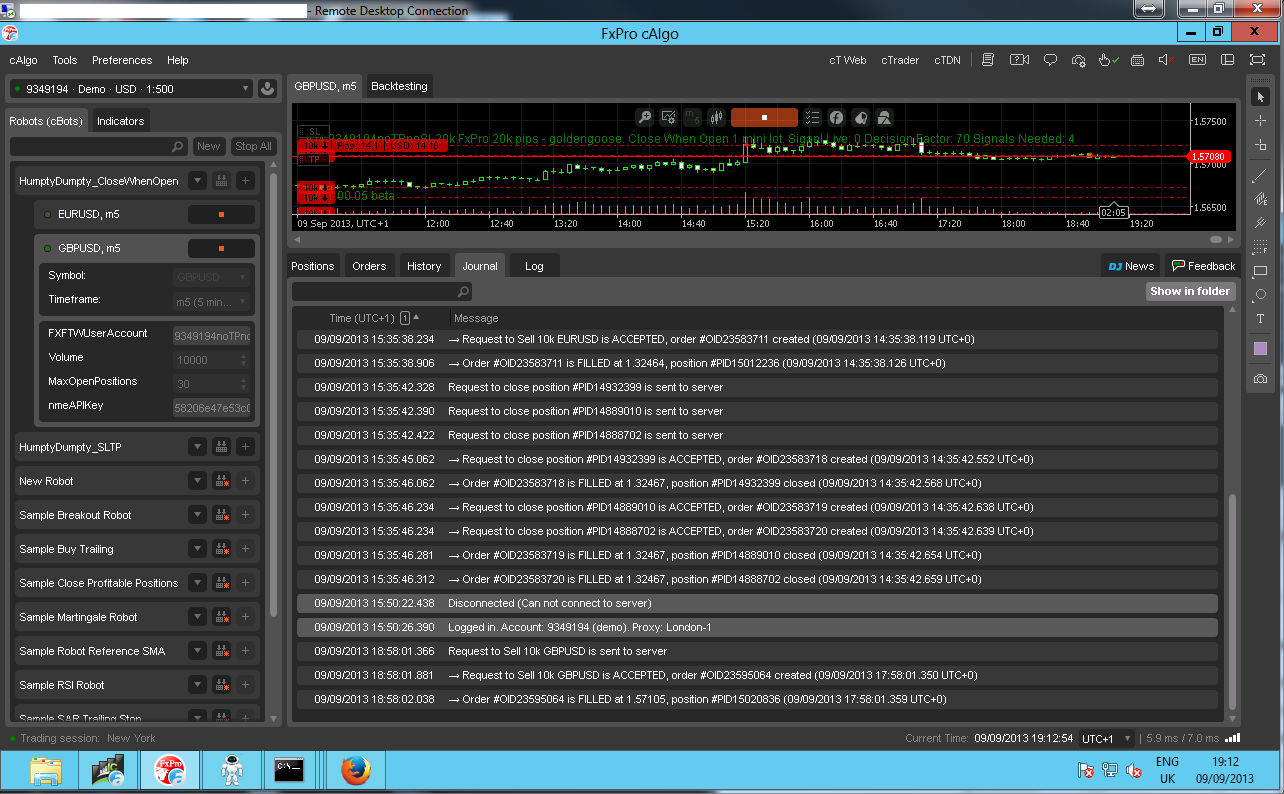Switch to the Backtesting tab
This screenshot has height=794, width=1284.
[x=399, y=86]
